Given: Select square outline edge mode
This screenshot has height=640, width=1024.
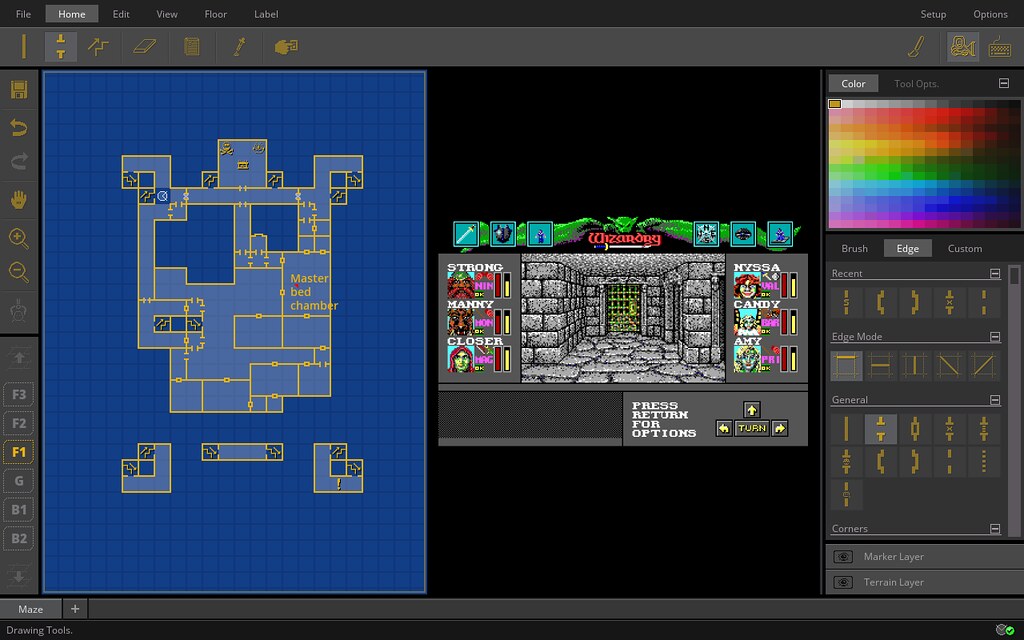Looking at the screenshot, I should click(846, 366).
